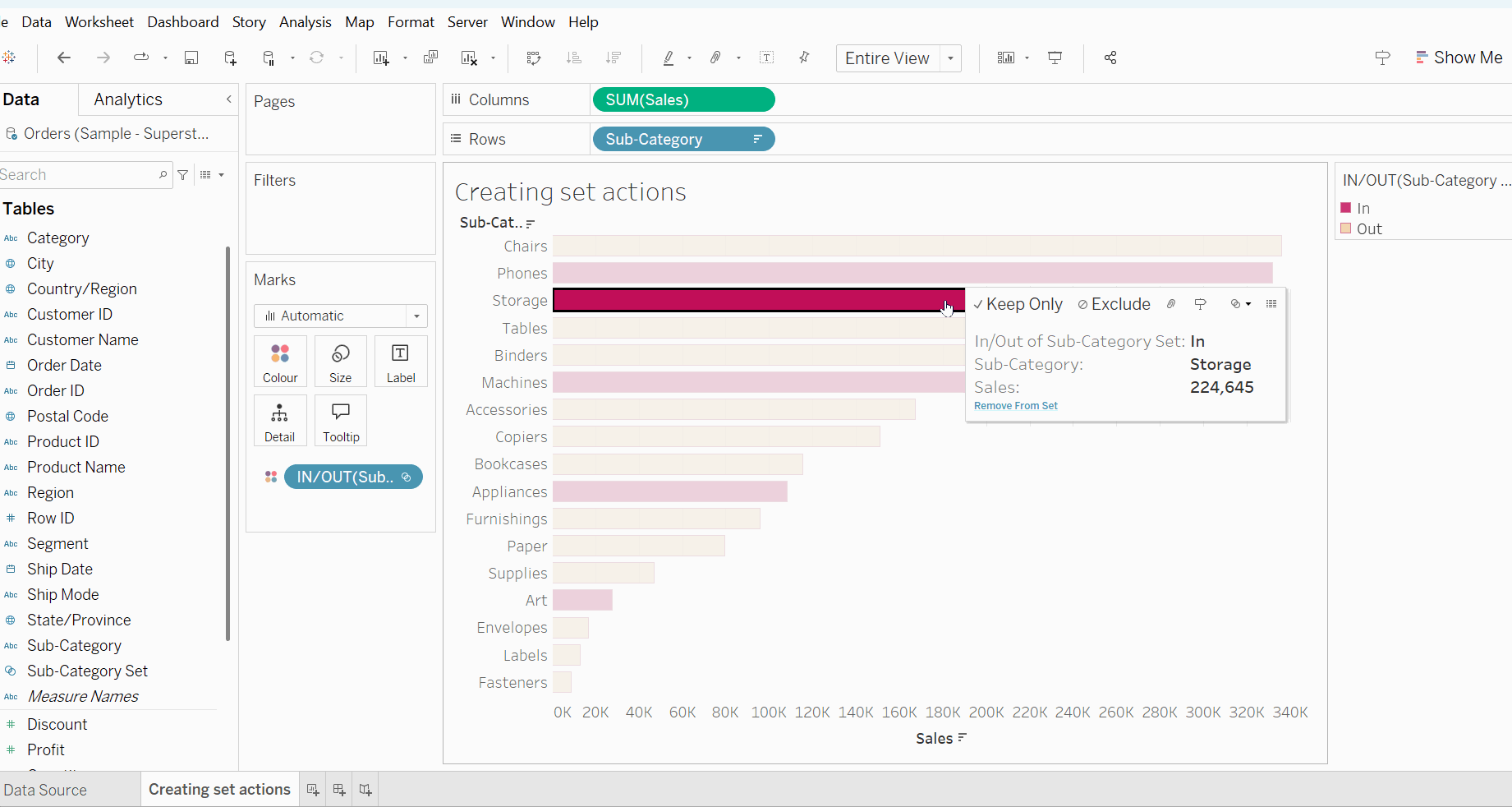Click the Share workbook icon

click(1110, 58)
